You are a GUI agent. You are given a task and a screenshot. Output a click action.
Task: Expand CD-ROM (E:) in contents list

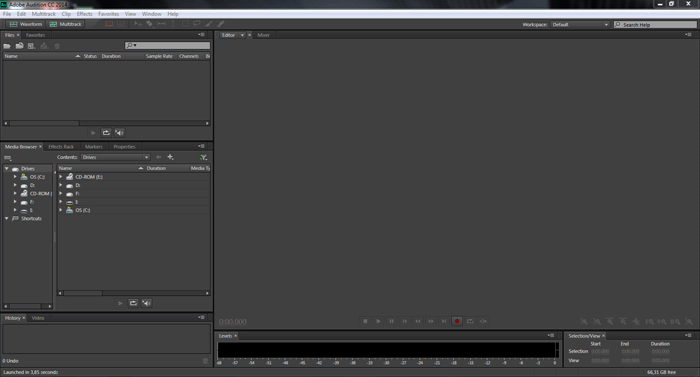pyautogui.click(x=61, y=177)
